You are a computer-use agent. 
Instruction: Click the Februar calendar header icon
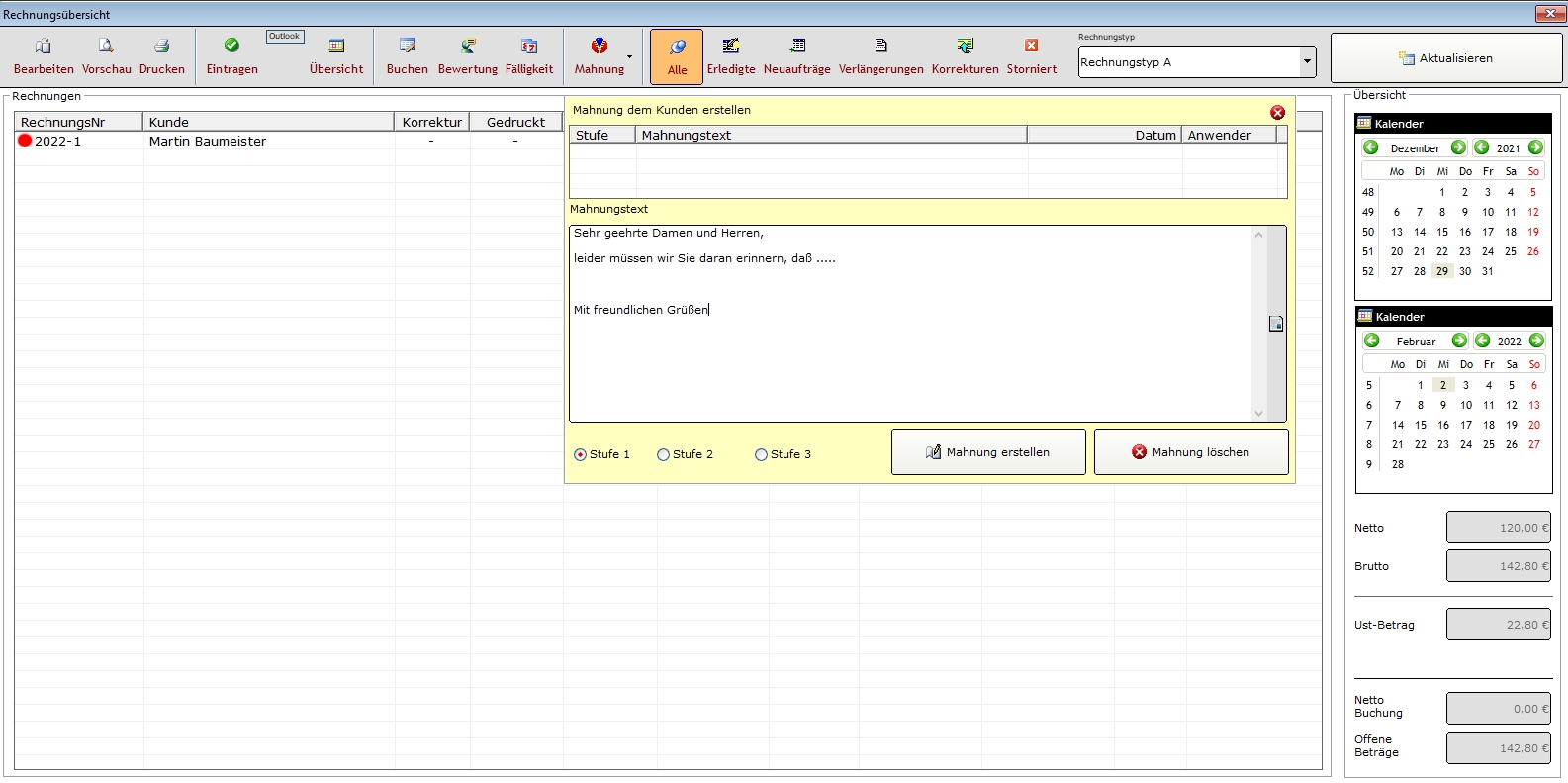1365,317
